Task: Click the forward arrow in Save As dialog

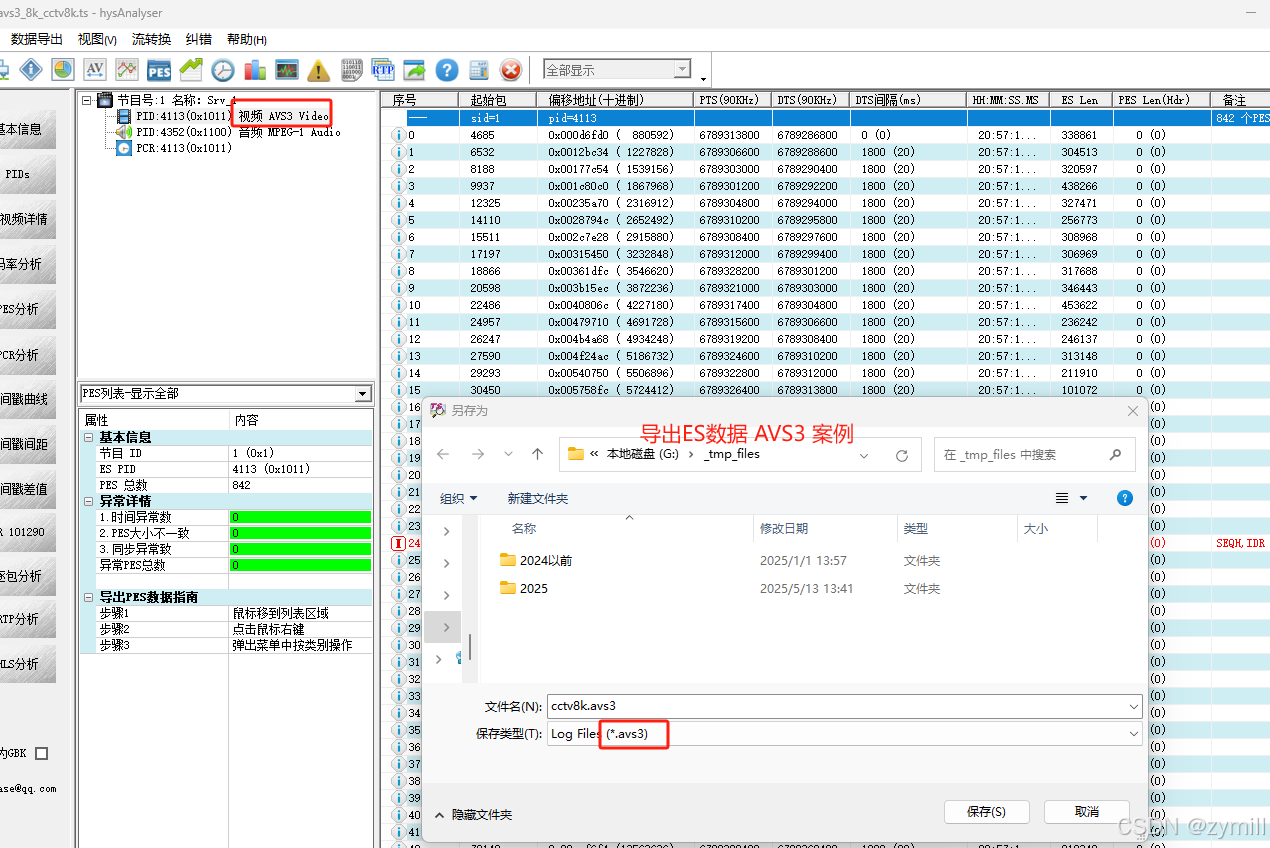Action: pos(477,454)
